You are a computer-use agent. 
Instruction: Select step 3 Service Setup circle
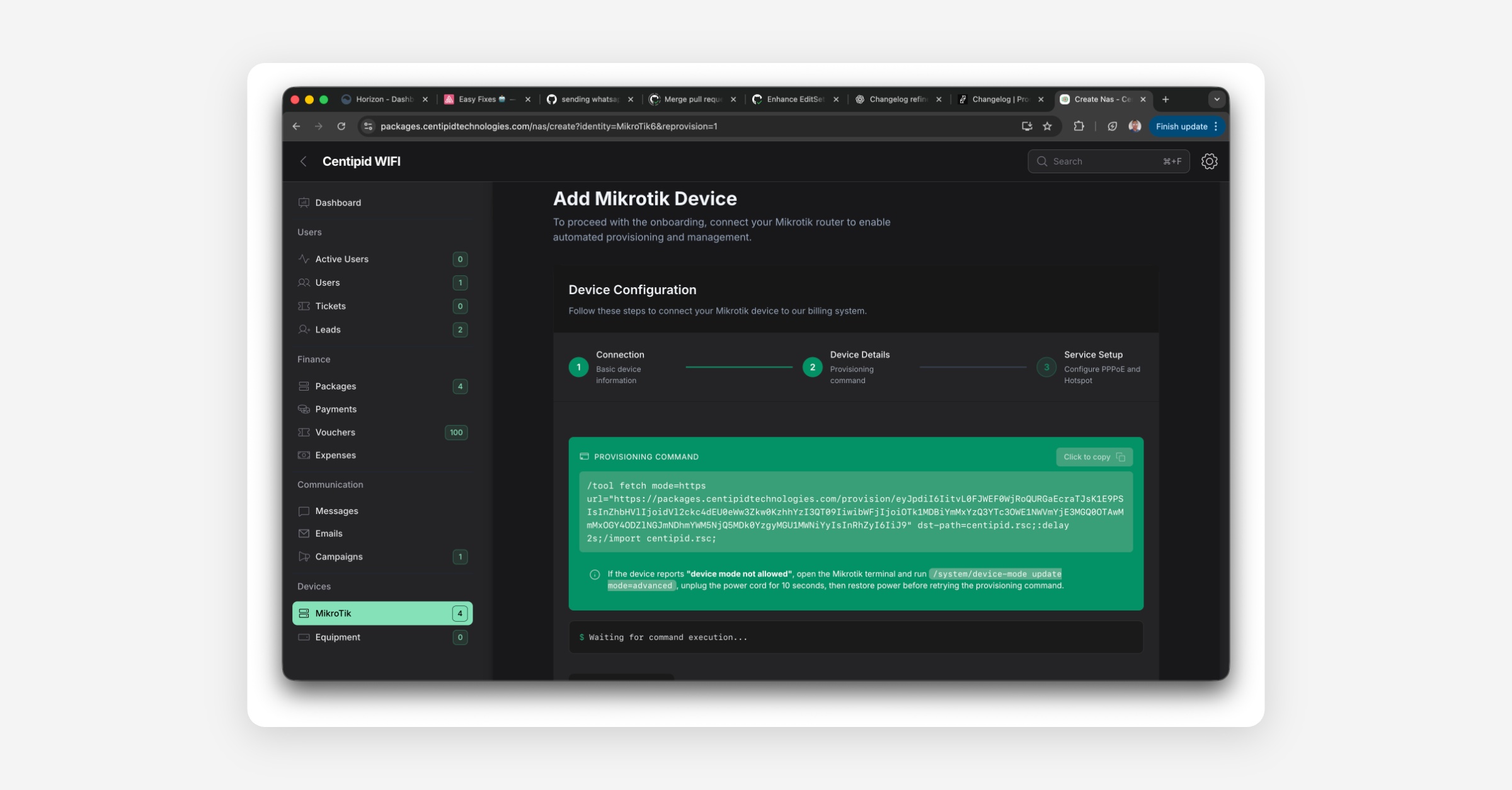[x=1046, y=367]
